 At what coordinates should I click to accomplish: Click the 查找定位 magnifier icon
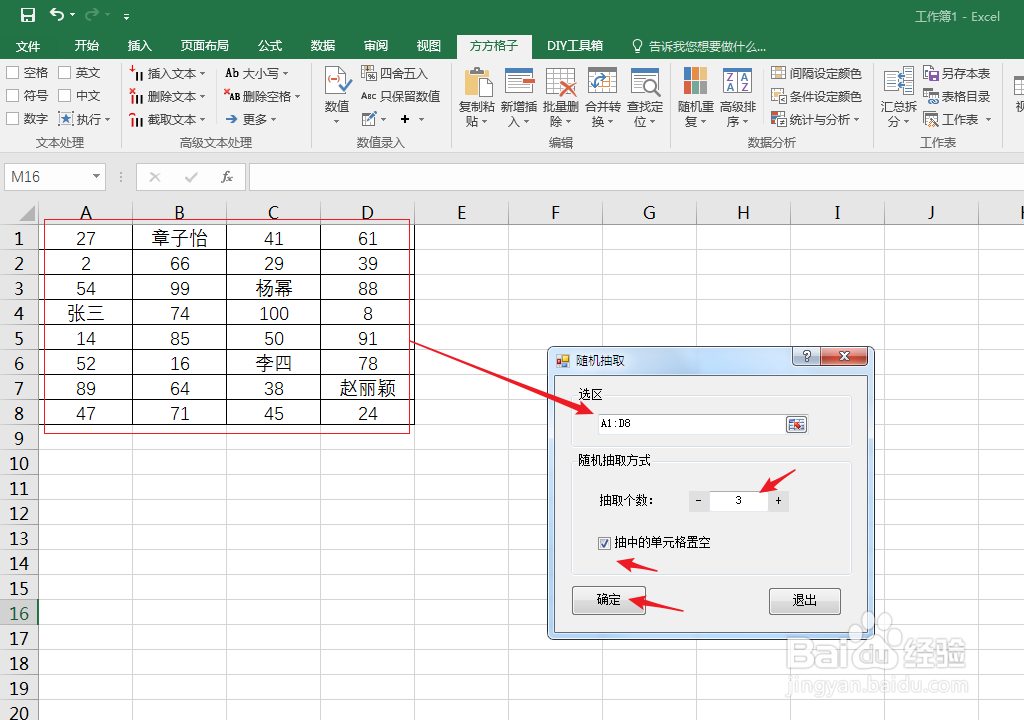(645, 82)
